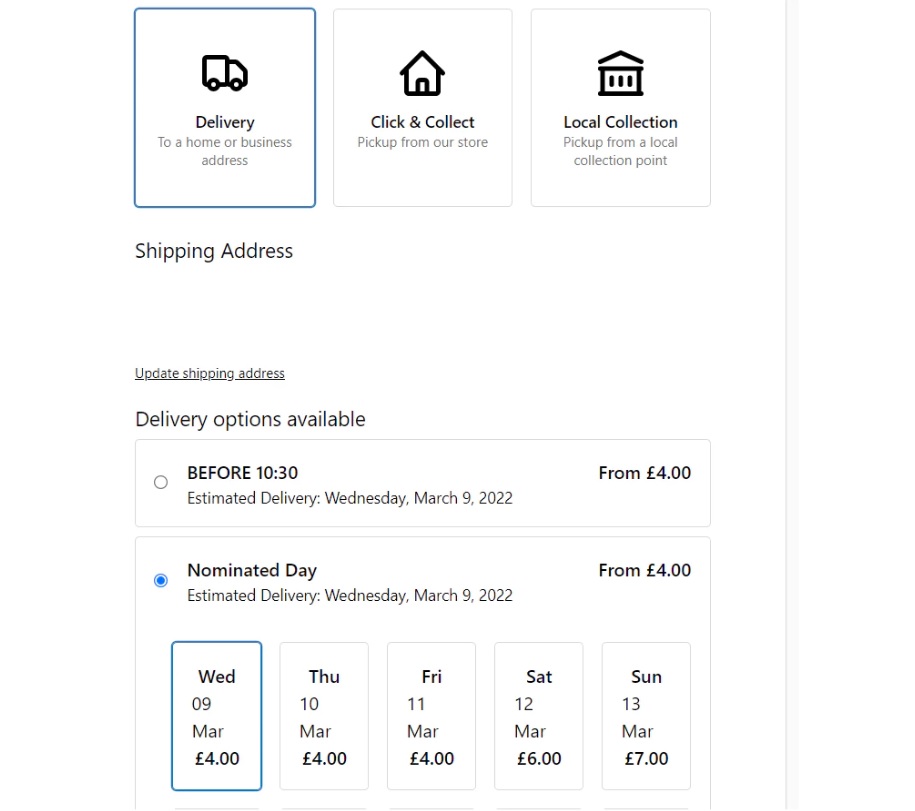The image size is (915, 811).
Task: Click the Nominated Day estimated delivery text
Action: point(350,595)
